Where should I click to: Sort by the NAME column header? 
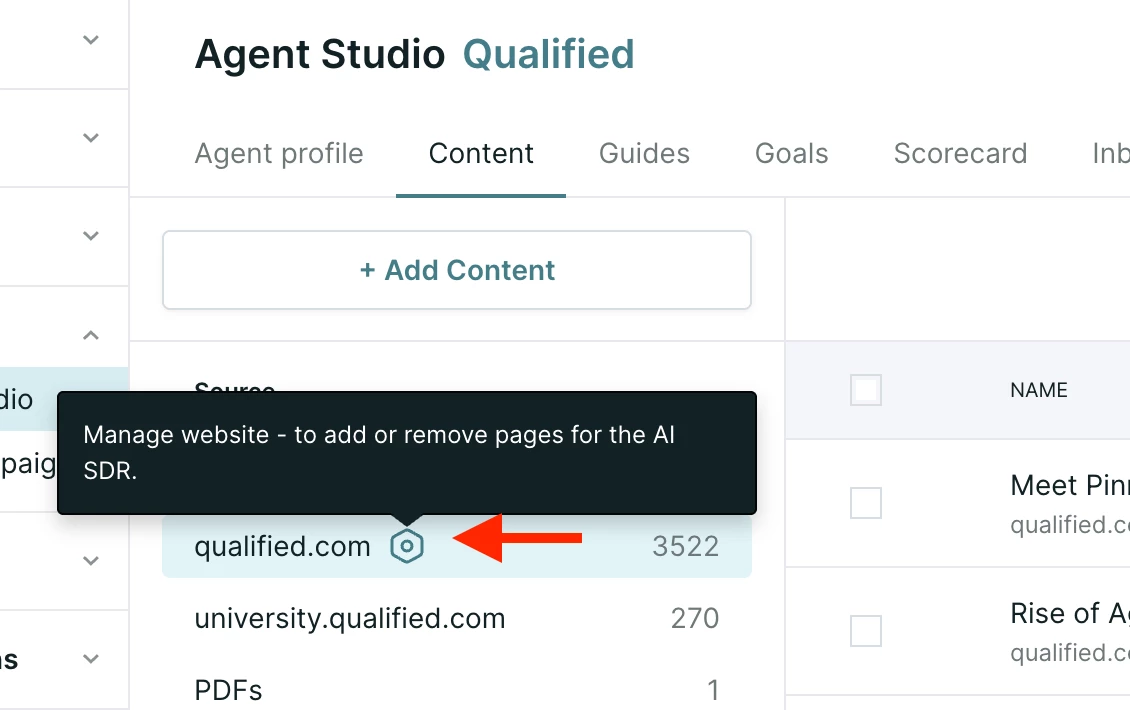1038,390
